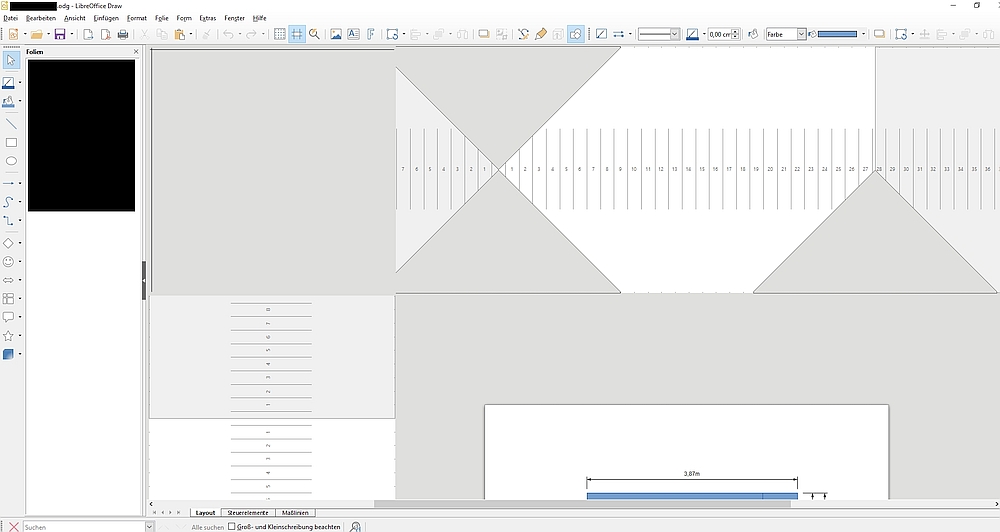
Task: Click the Suchen search field
Action: (84, 527)
